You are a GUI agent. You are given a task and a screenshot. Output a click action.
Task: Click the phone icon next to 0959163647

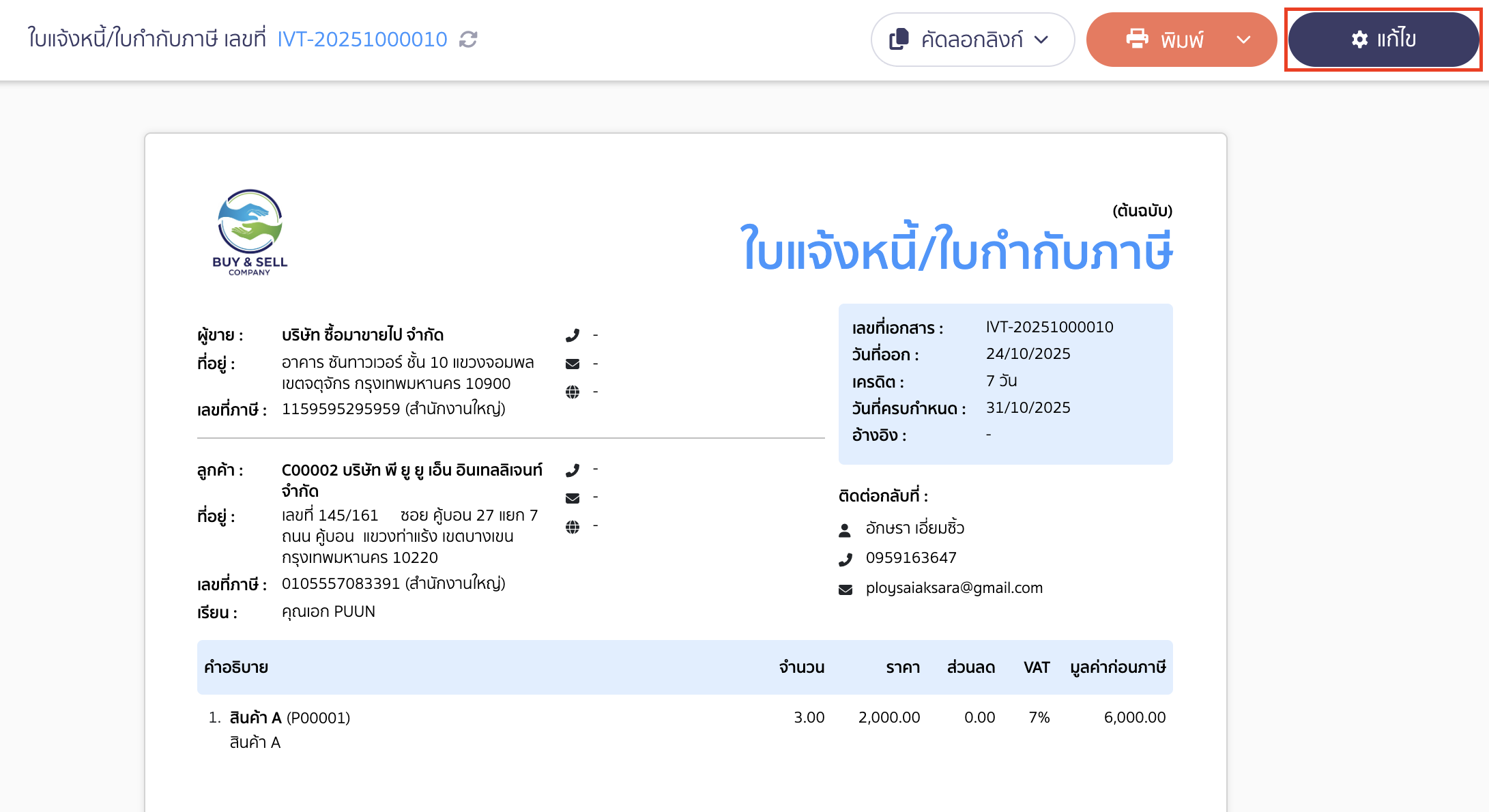point(845,558)
